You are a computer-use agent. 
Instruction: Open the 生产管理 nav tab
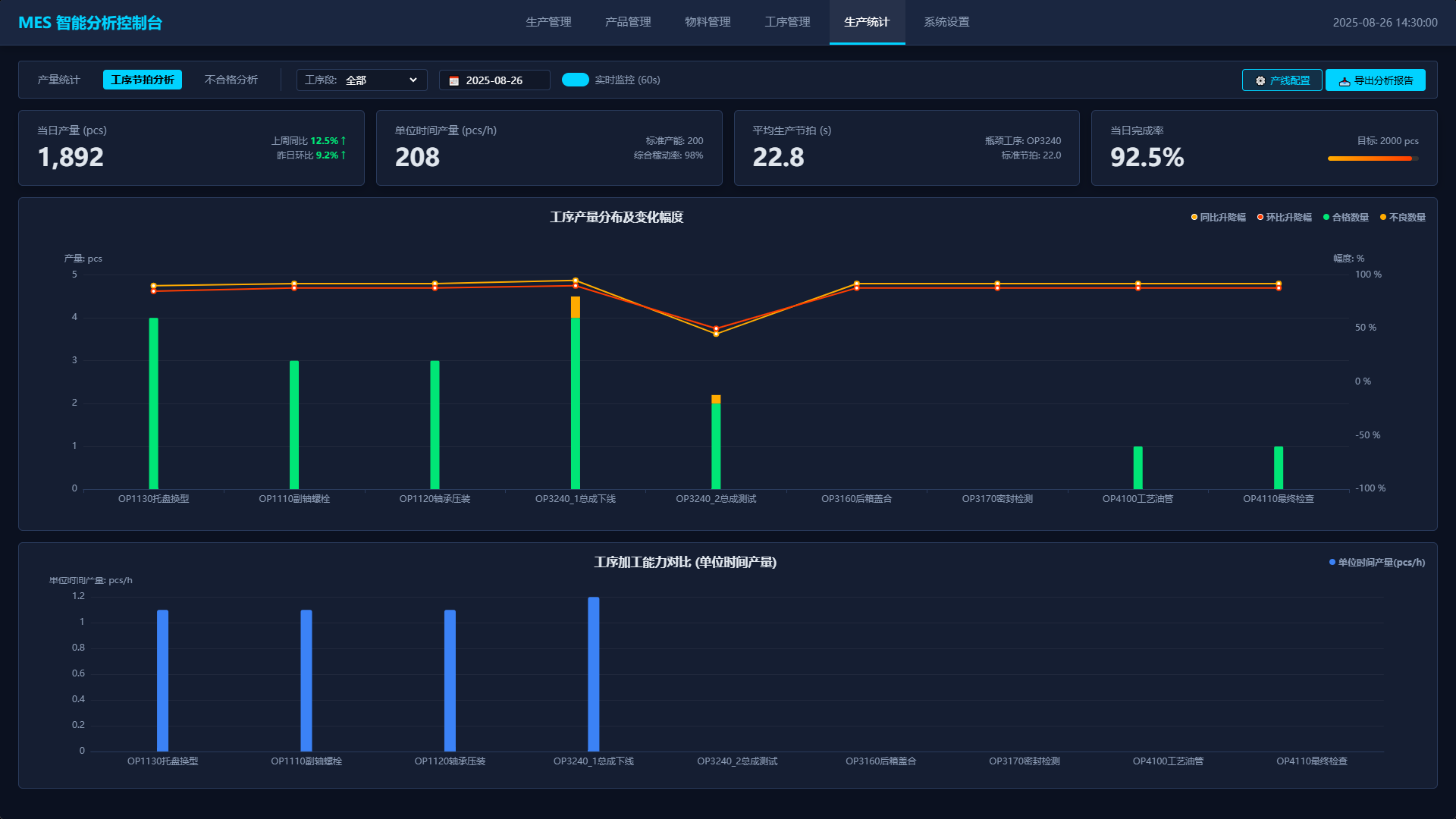[548, 22]
